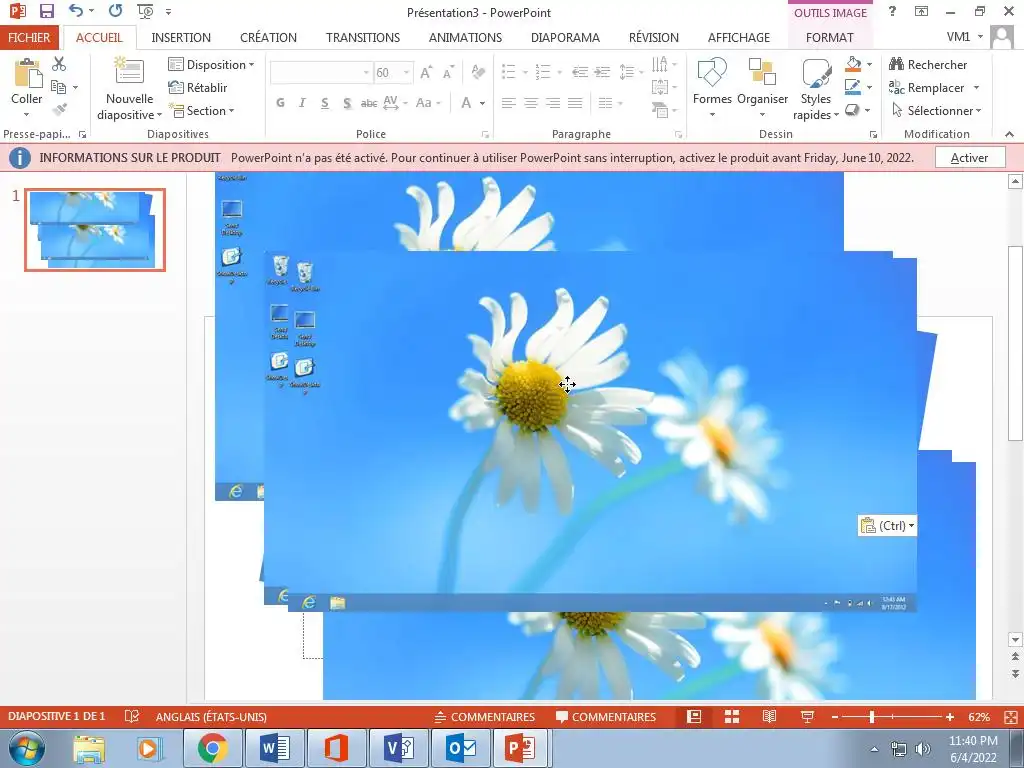Decrease font size with small A icon

tap(448, 72)
